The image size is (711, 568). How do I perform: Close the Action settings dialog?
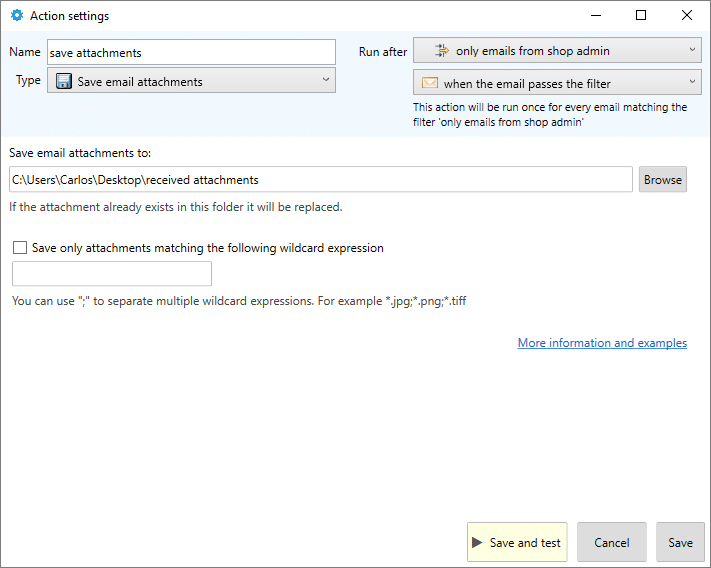click(687, 15)
